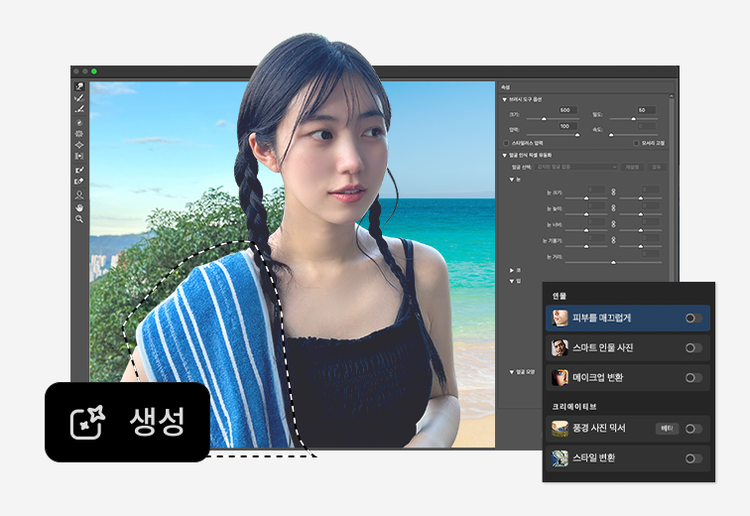
Task: Click the density field showing 50
Action: (x=646, y=110)
